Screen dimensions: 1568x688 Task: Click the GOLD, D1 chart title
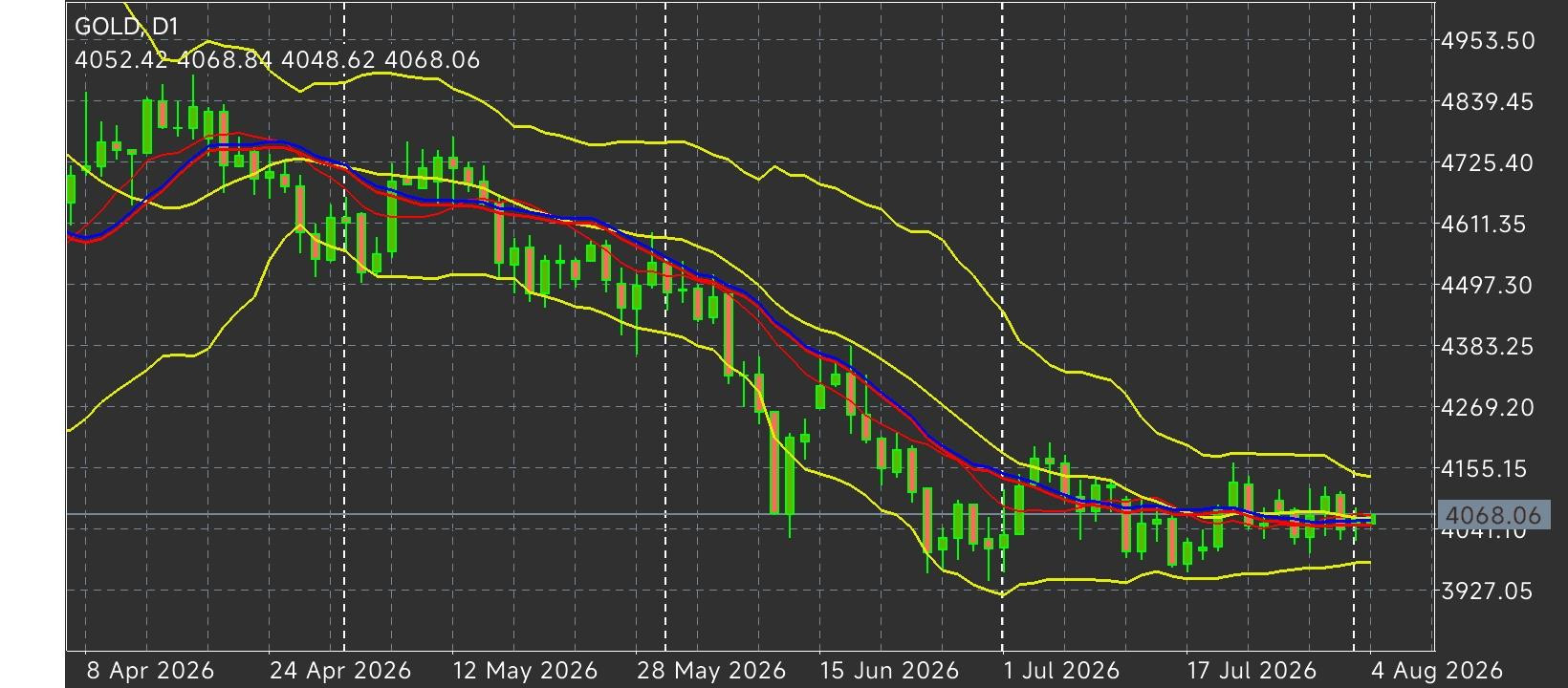(126, 26)
